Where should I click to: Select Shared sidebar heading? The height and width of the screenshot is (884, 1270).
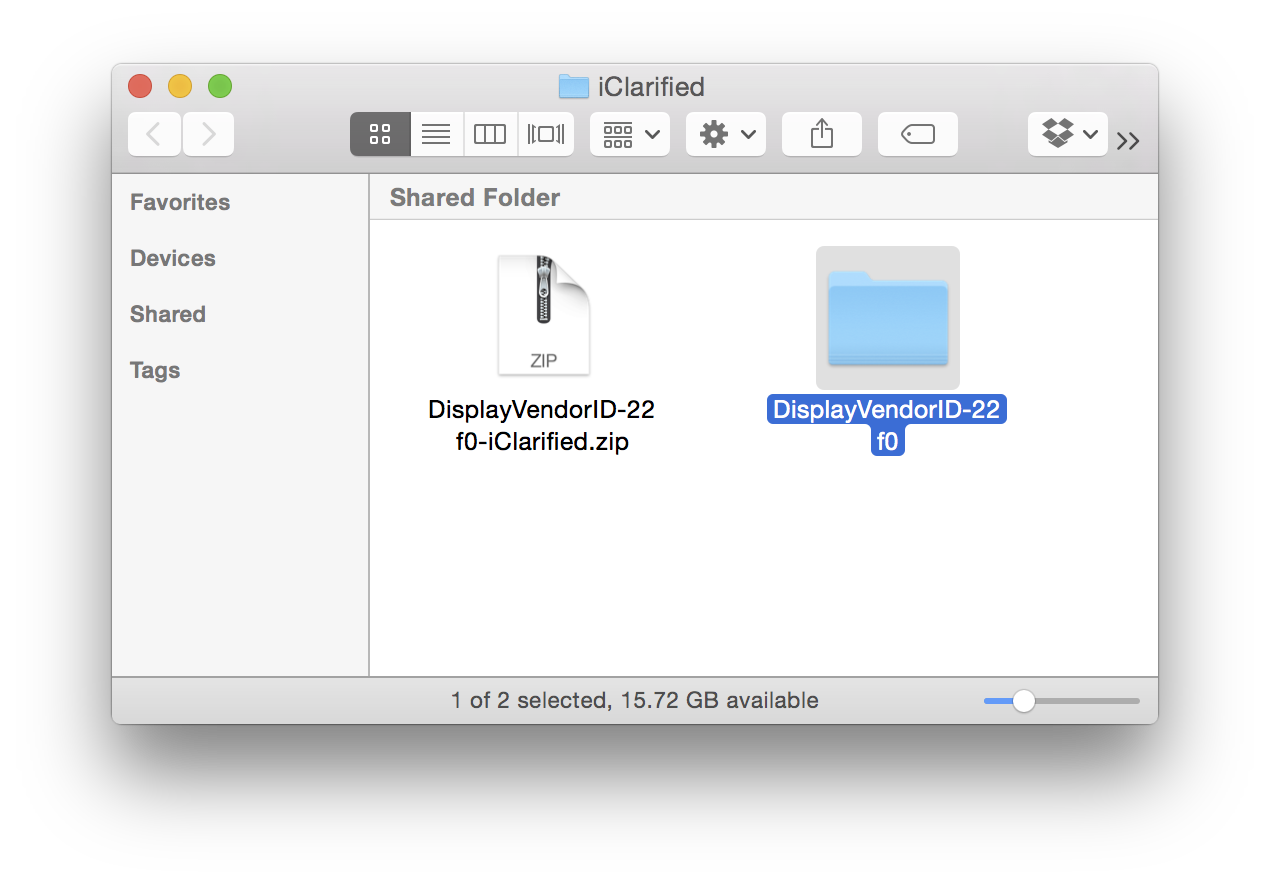pos(168,314)
